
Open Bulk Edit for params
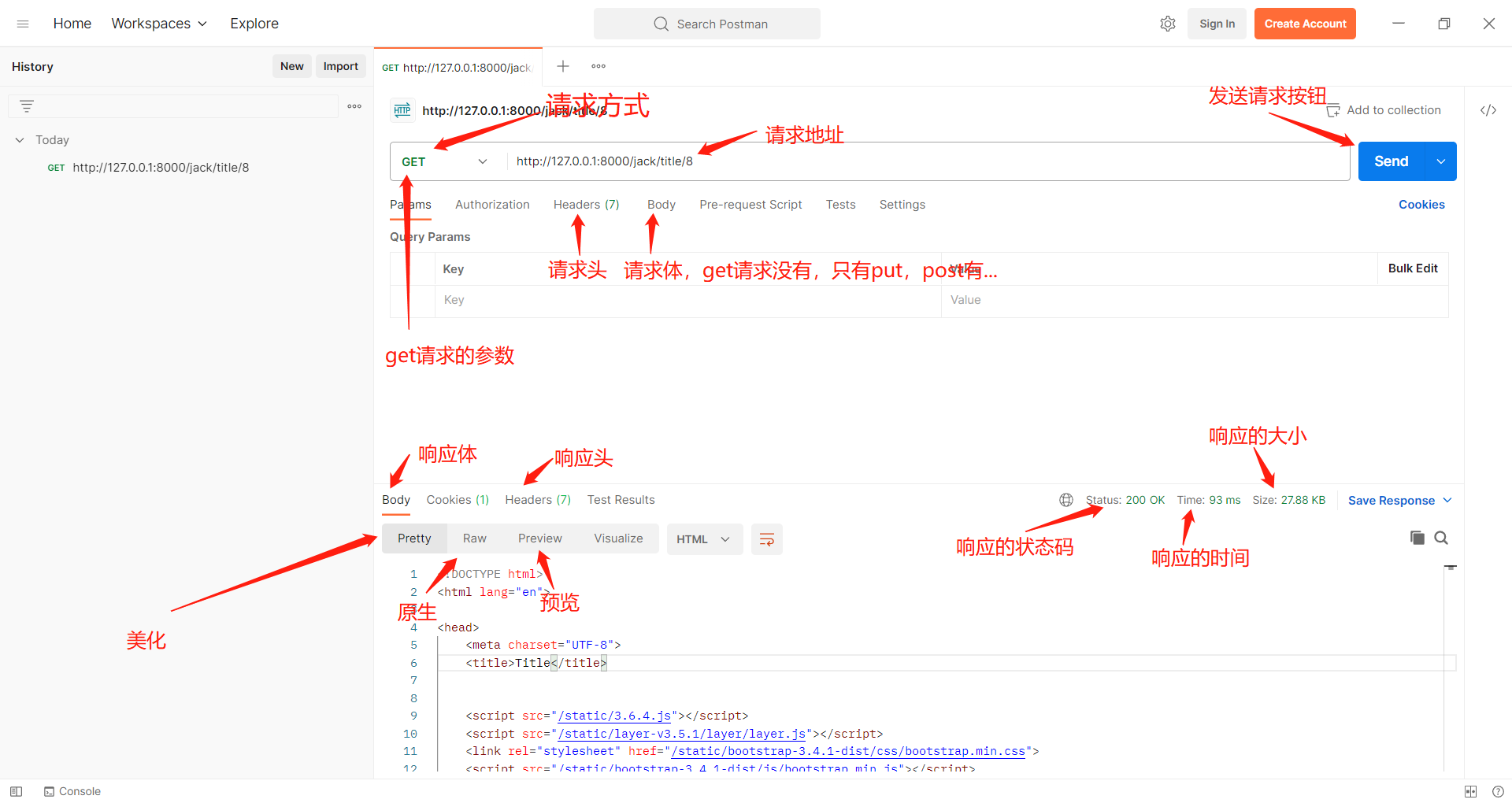tap(1413, 268)
